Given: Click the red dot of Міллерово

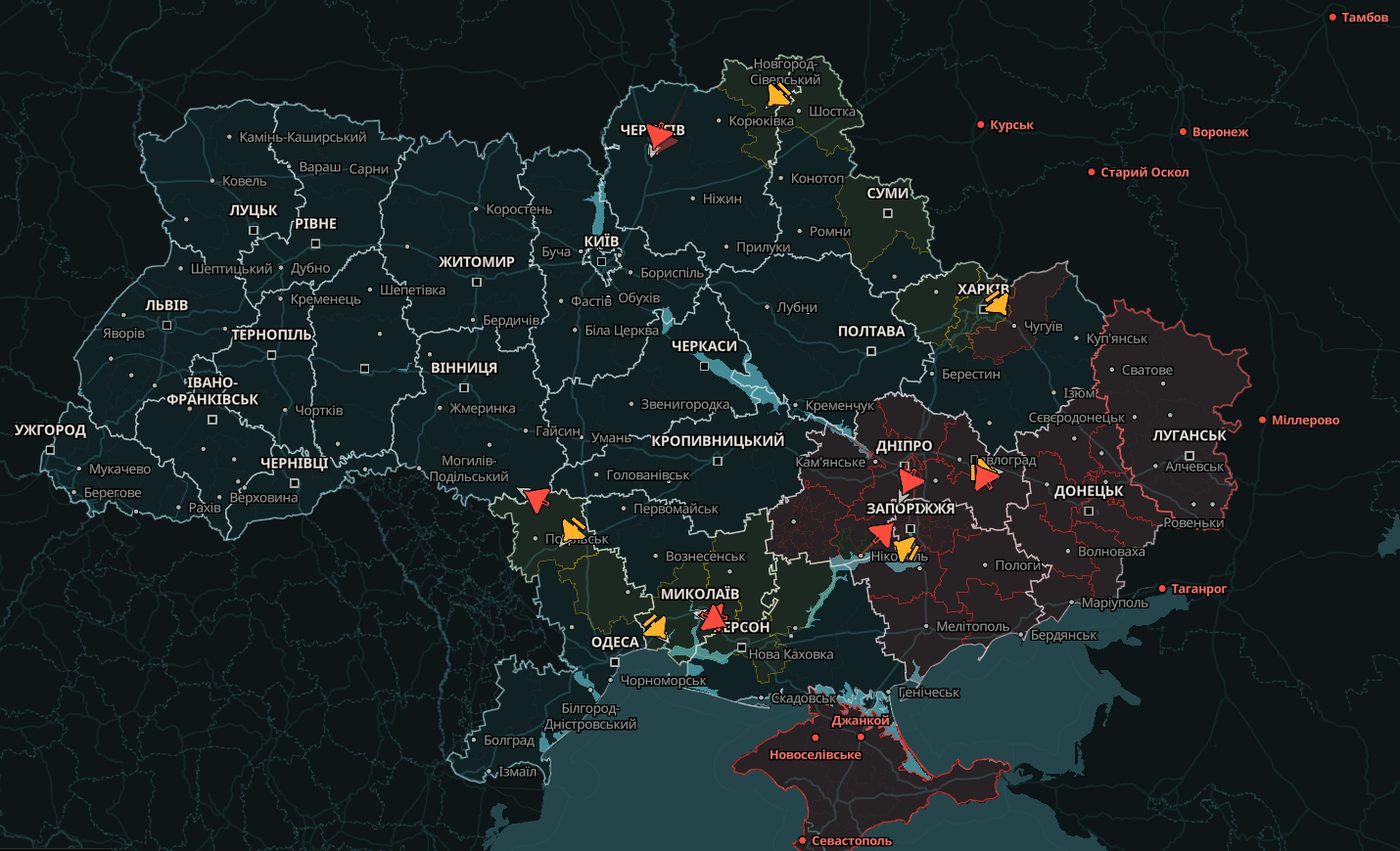Looking at the screenshot, I should coord(1262,420).
